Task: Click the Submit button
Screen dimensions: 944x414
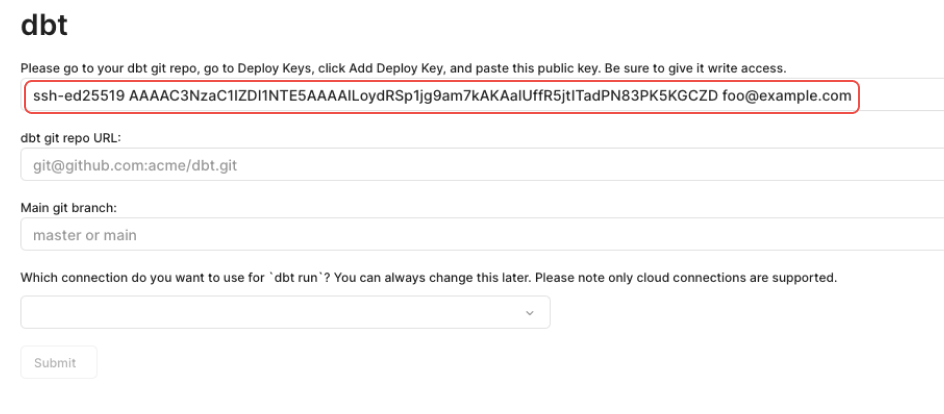Action: click(x=58, y=362)
